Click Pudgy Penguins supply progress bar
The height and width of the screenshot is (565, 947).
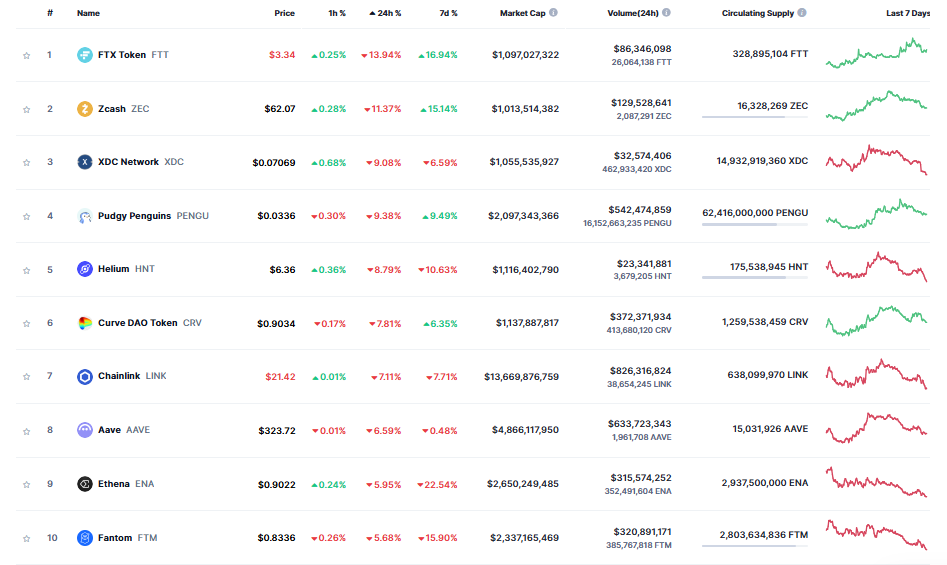pos(755,225)
